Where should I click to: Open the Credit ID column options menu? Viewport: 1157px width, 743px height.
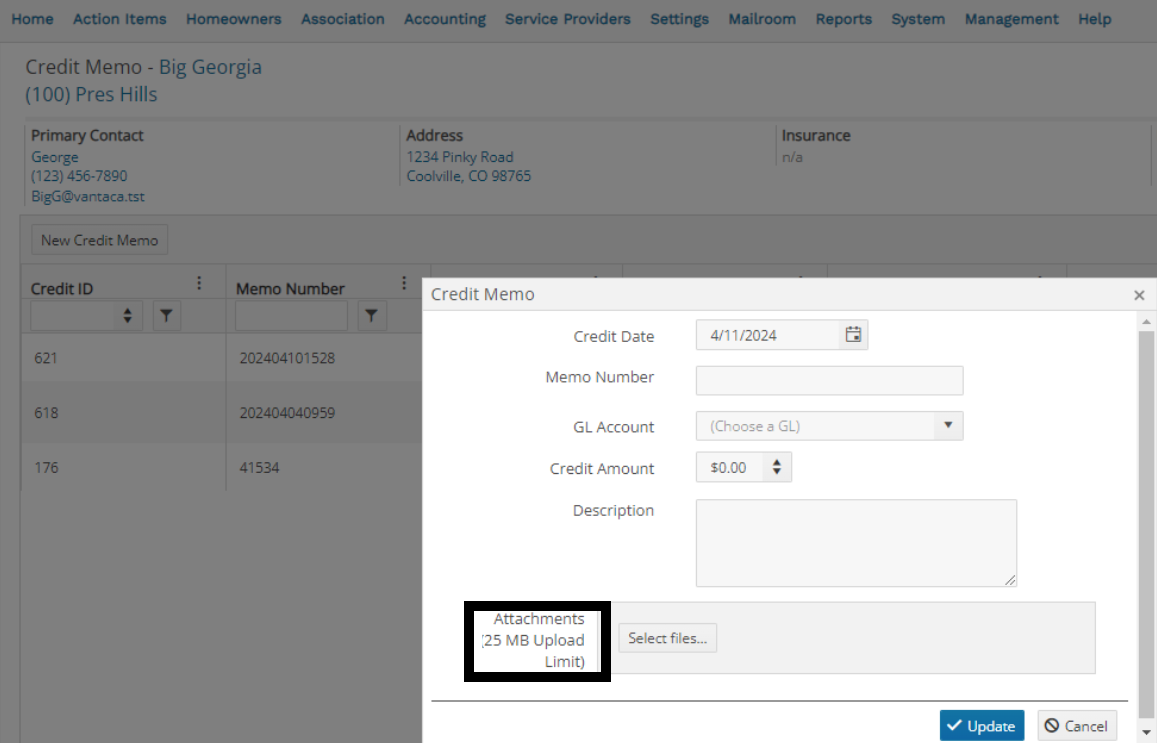[x=199, y=283]
